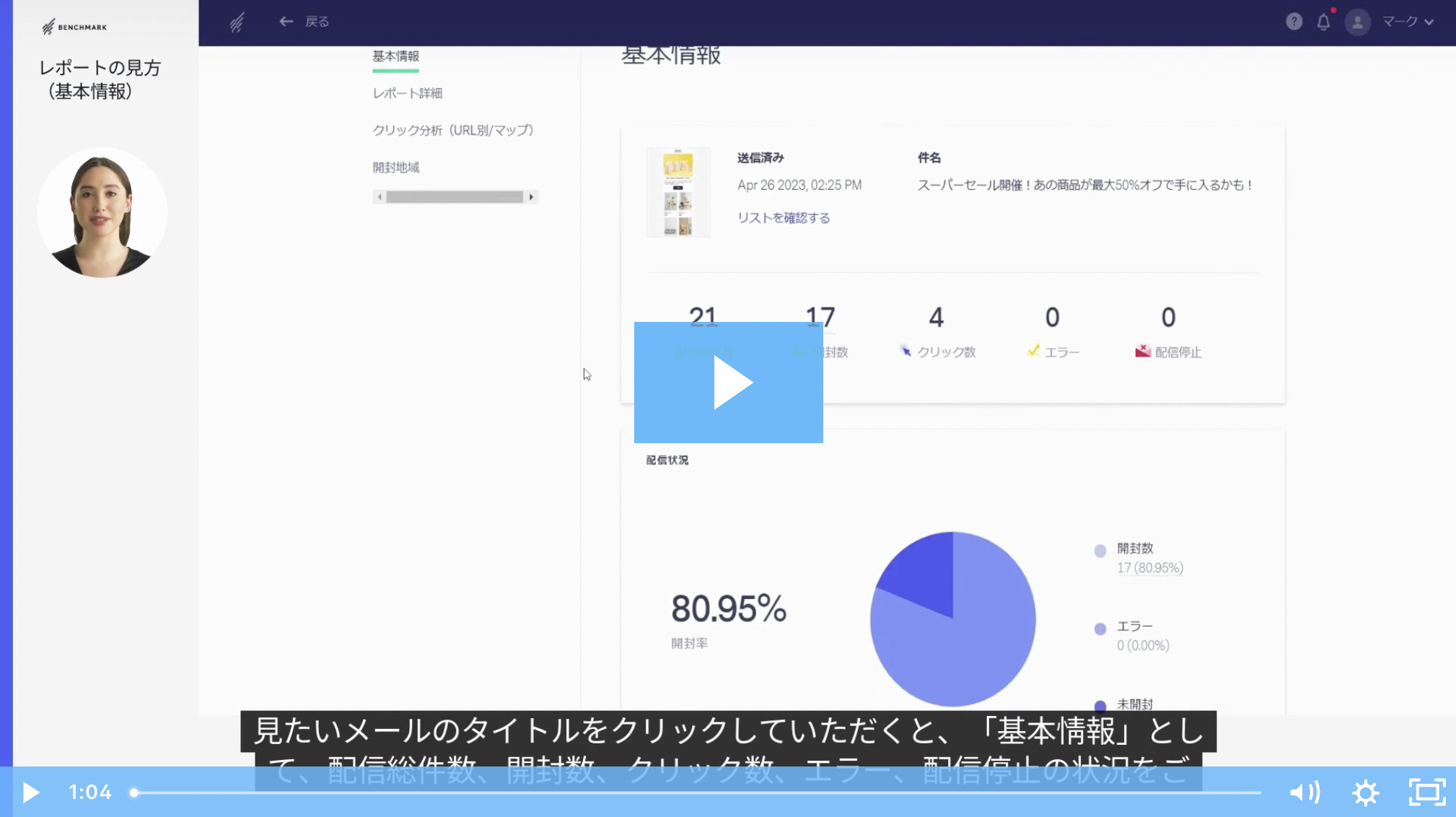
Task: Click the 配信停止 envelope icon
Action: (x=1143, y=351)
